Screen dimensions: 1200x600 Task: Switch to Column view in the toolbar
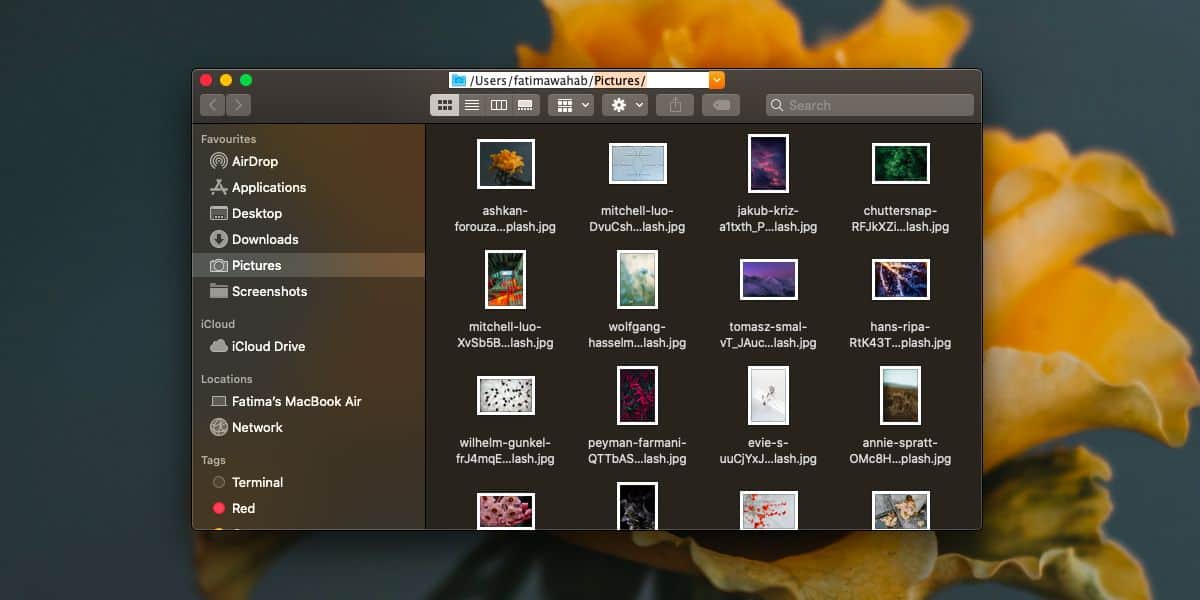point(498,104)
